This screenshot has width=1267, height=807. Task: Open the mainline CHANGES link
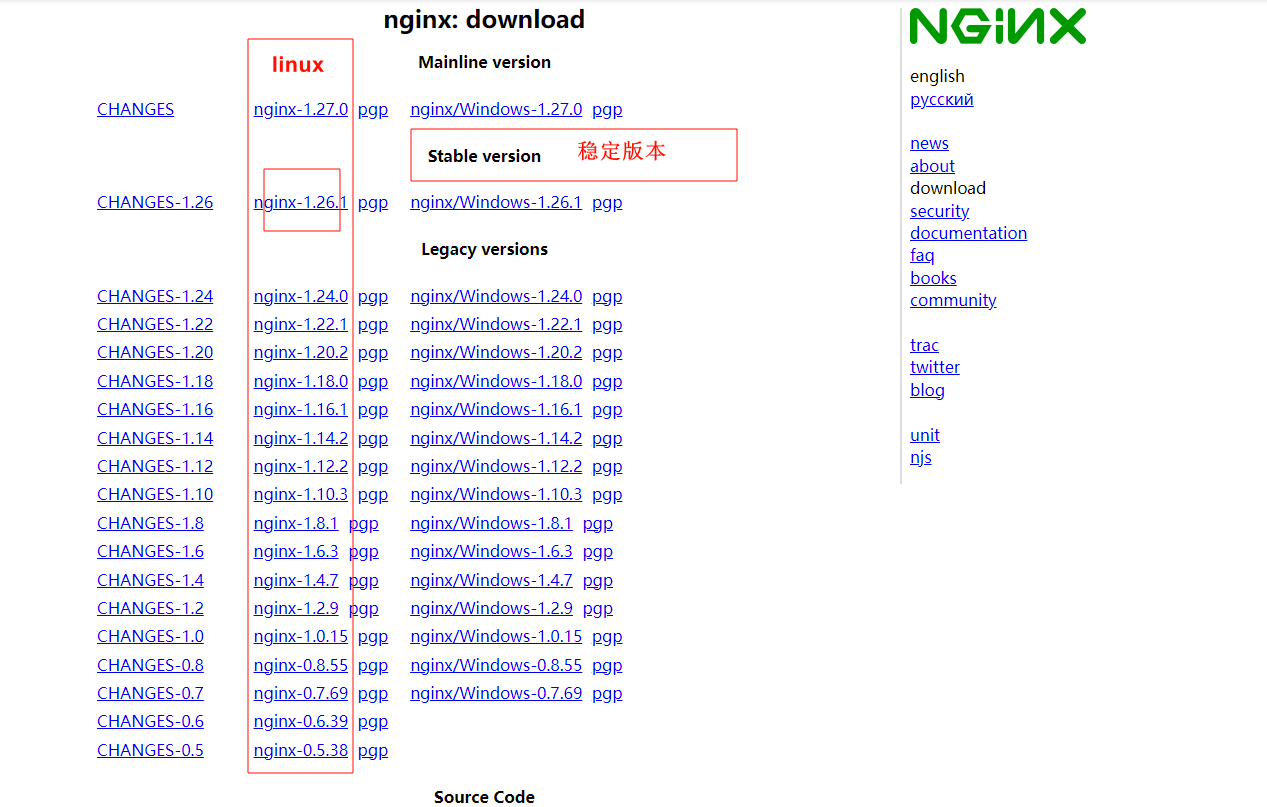[135, 109]
